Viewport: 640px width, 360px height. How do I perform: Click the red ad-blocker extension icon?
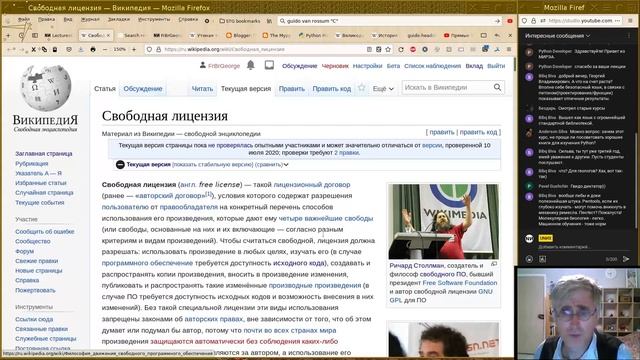coord(413,49)
